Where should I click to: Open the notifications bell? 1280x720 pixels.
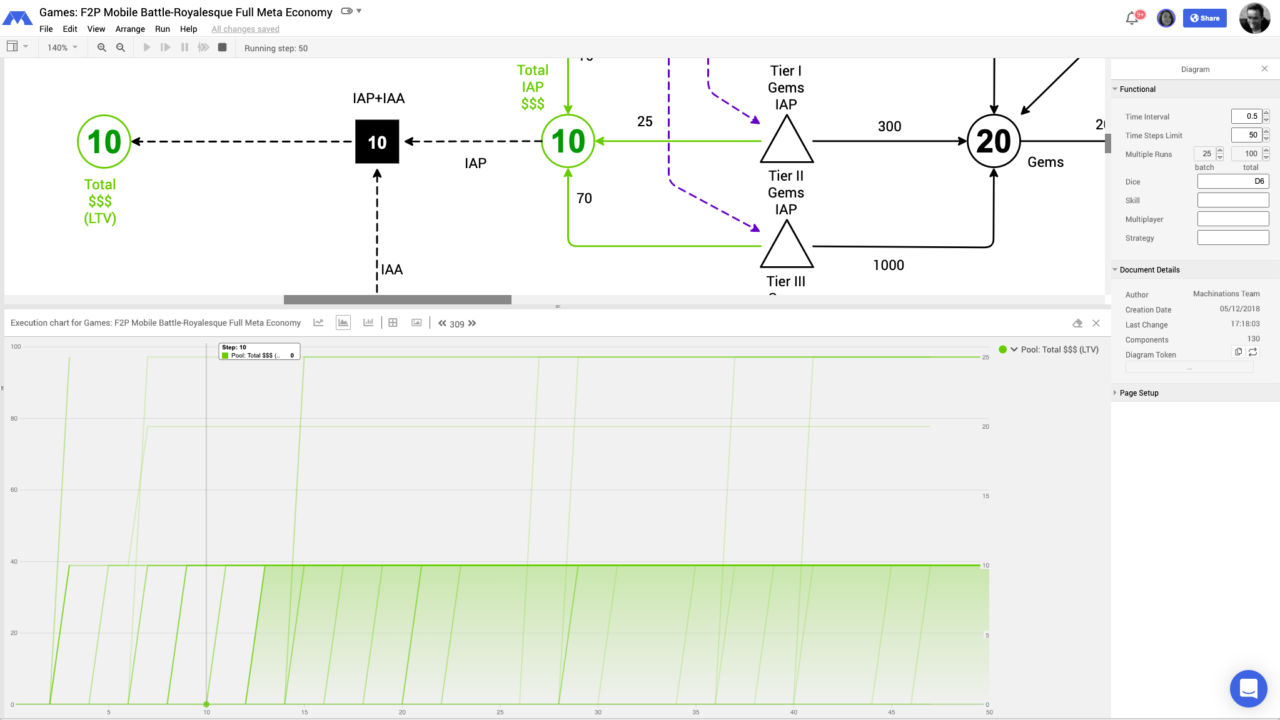point(1133,18)
